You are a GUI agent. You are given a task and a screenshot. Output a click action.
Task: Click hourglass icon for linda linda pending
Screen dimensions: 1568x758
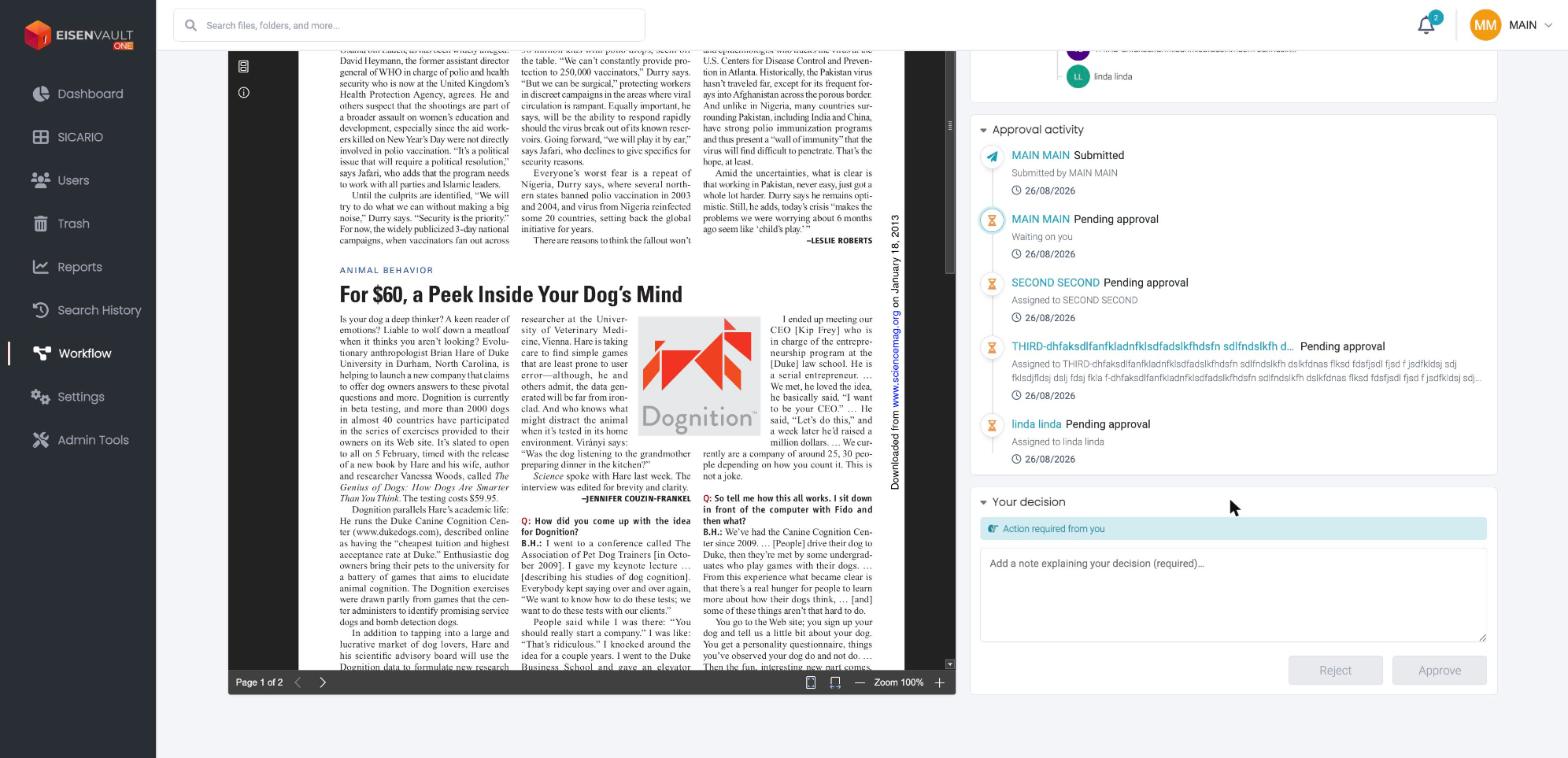coord(992,426)
